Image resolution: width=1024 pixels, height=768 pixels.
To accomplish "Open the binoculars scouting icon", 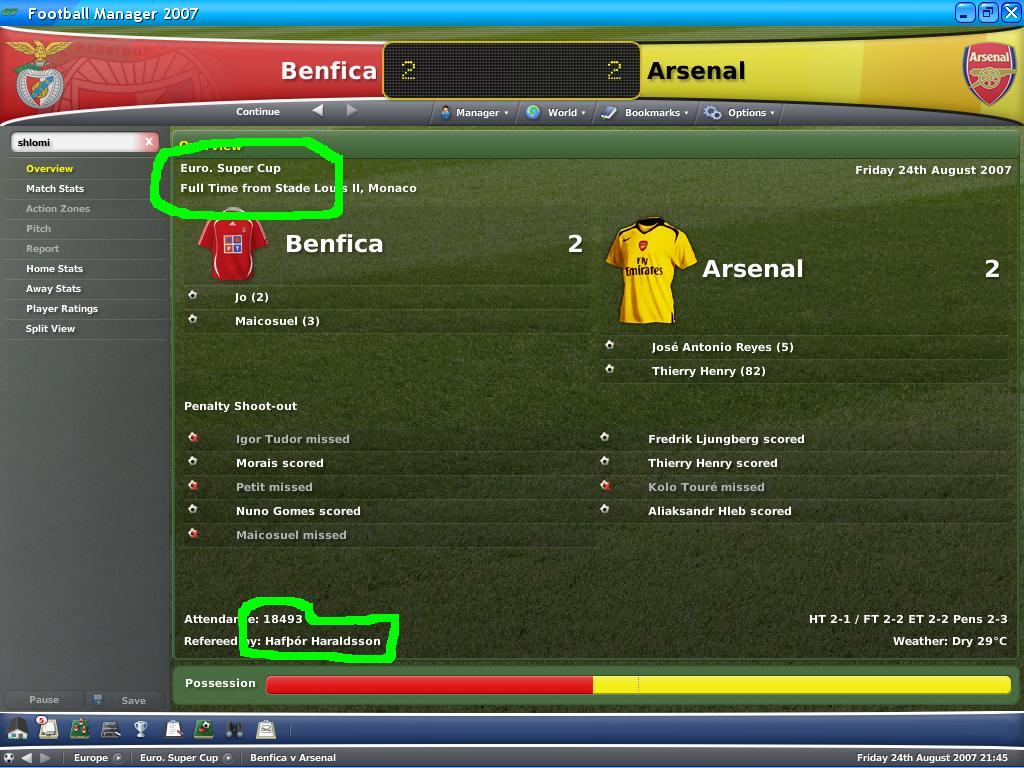I will pos(234,729).
